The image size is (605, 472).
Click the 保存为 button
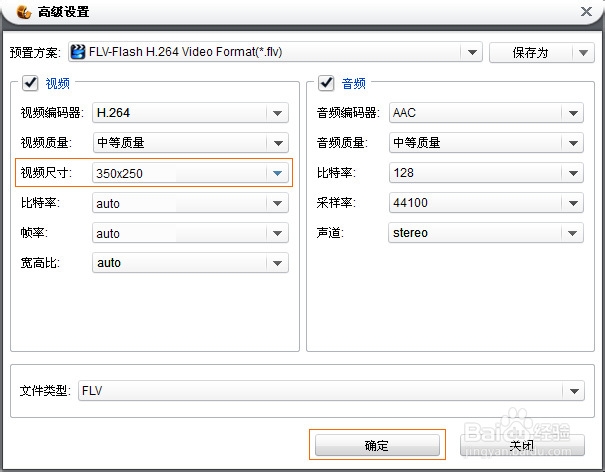[x=531, y=52]
